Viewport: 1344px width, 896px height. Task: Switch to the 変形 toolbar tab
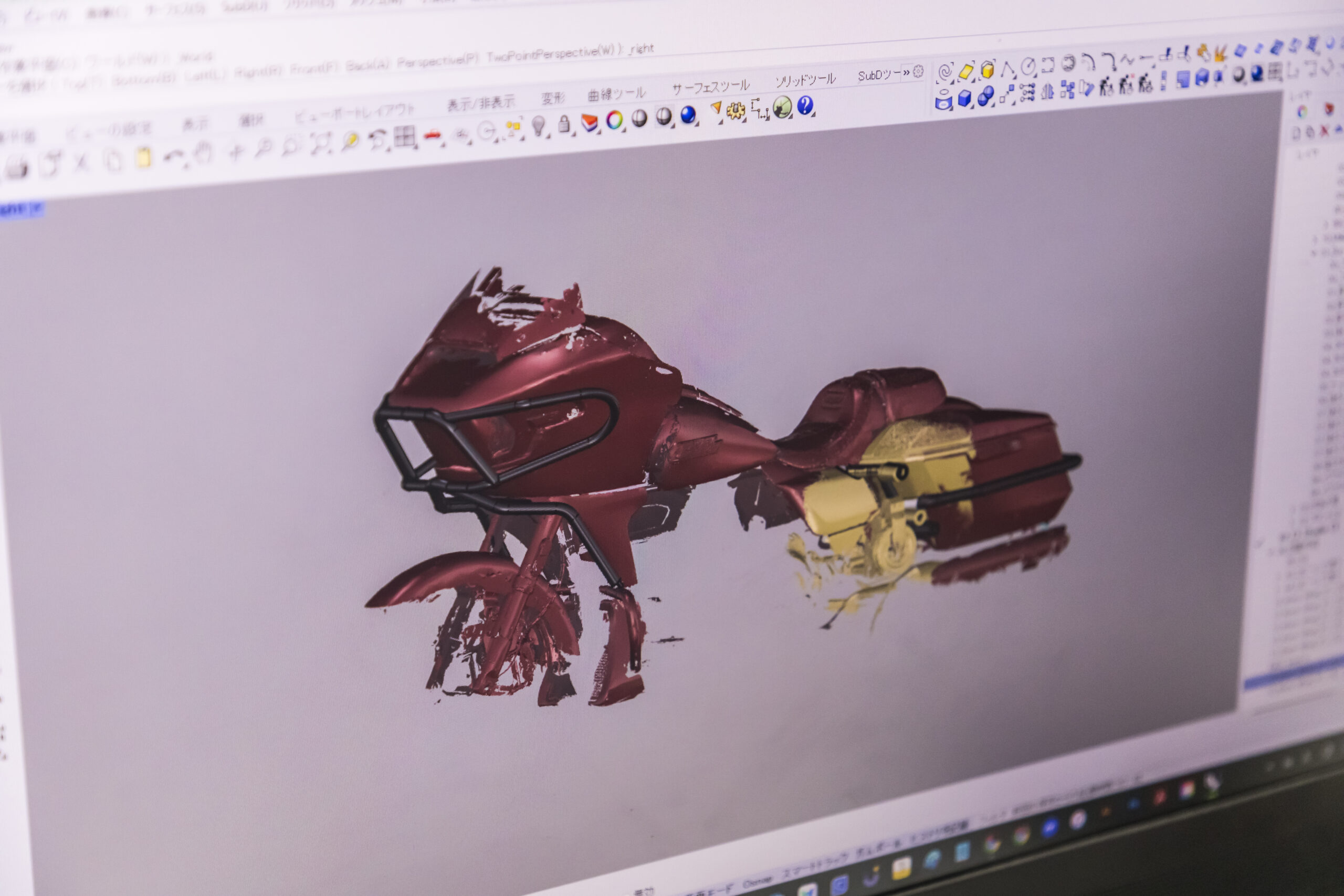(553, 98)
